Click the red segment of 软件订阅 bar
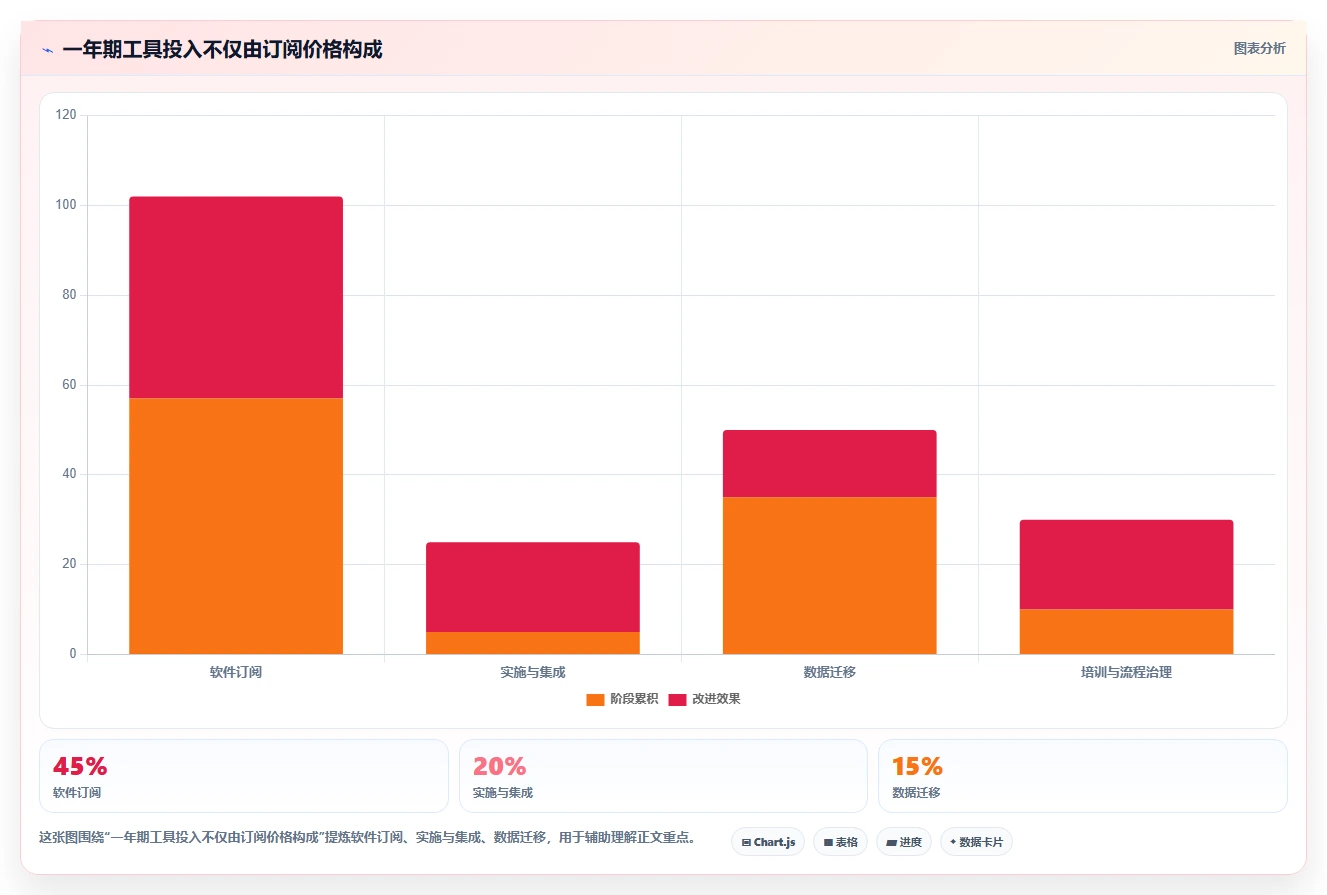1327x895 pixels. coord(236,297)
